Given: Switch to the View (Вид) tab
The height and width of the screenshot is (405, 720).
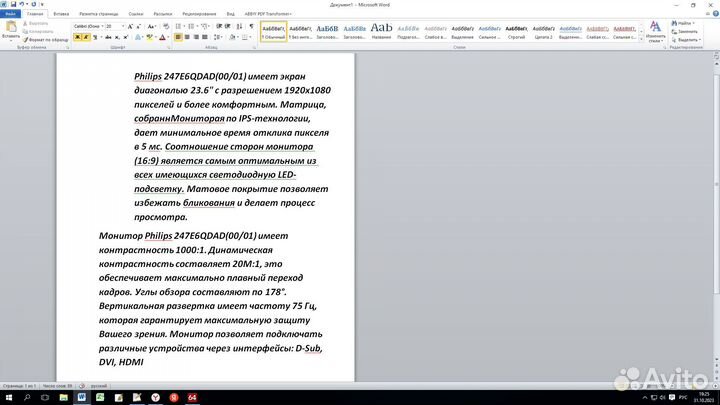Looking at the screenshot, I should coord(231,14).
